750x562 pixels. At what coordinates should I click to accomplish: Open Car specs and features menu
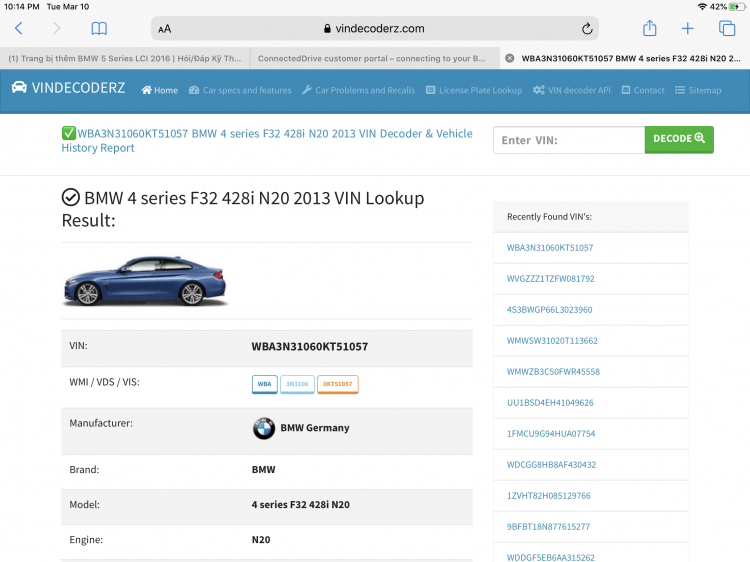click(240, 90)
